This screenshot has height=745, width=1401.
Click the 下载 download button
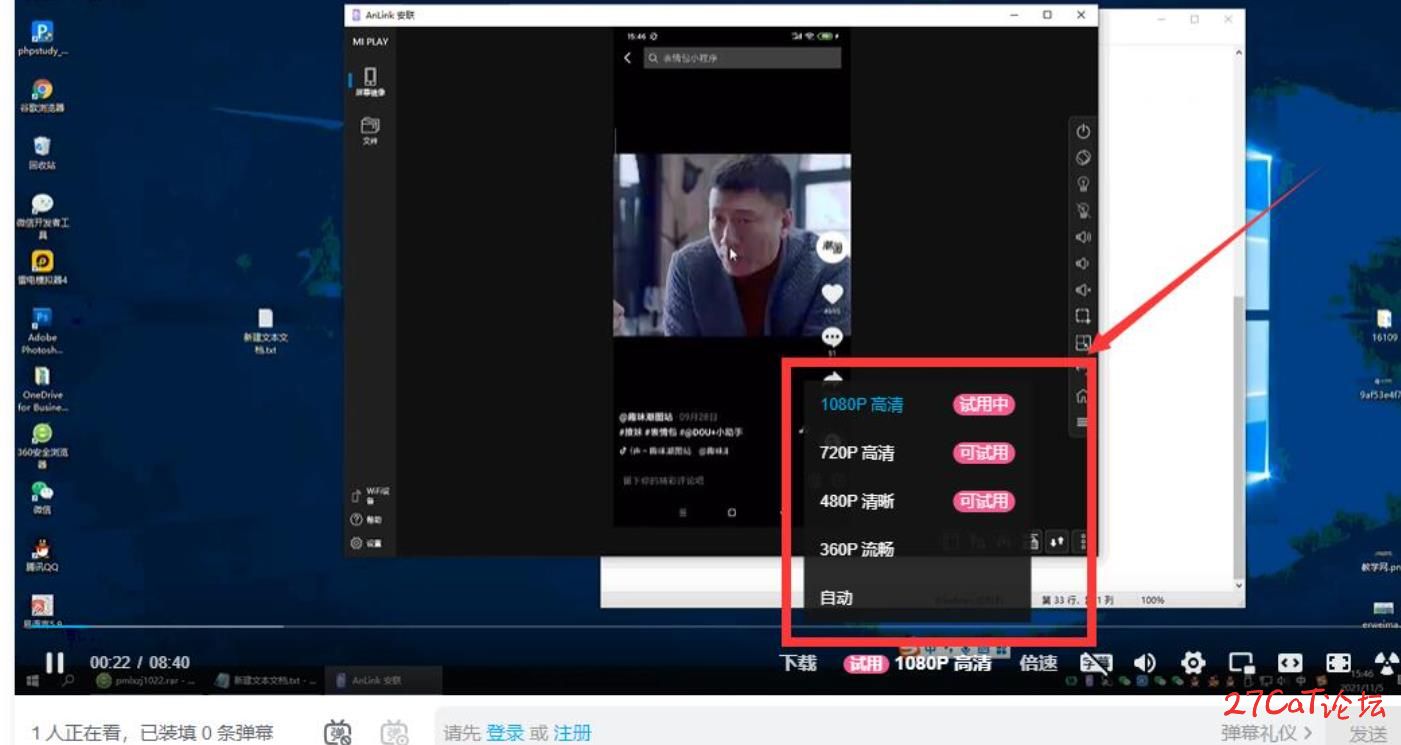click(x=798, y=663)
